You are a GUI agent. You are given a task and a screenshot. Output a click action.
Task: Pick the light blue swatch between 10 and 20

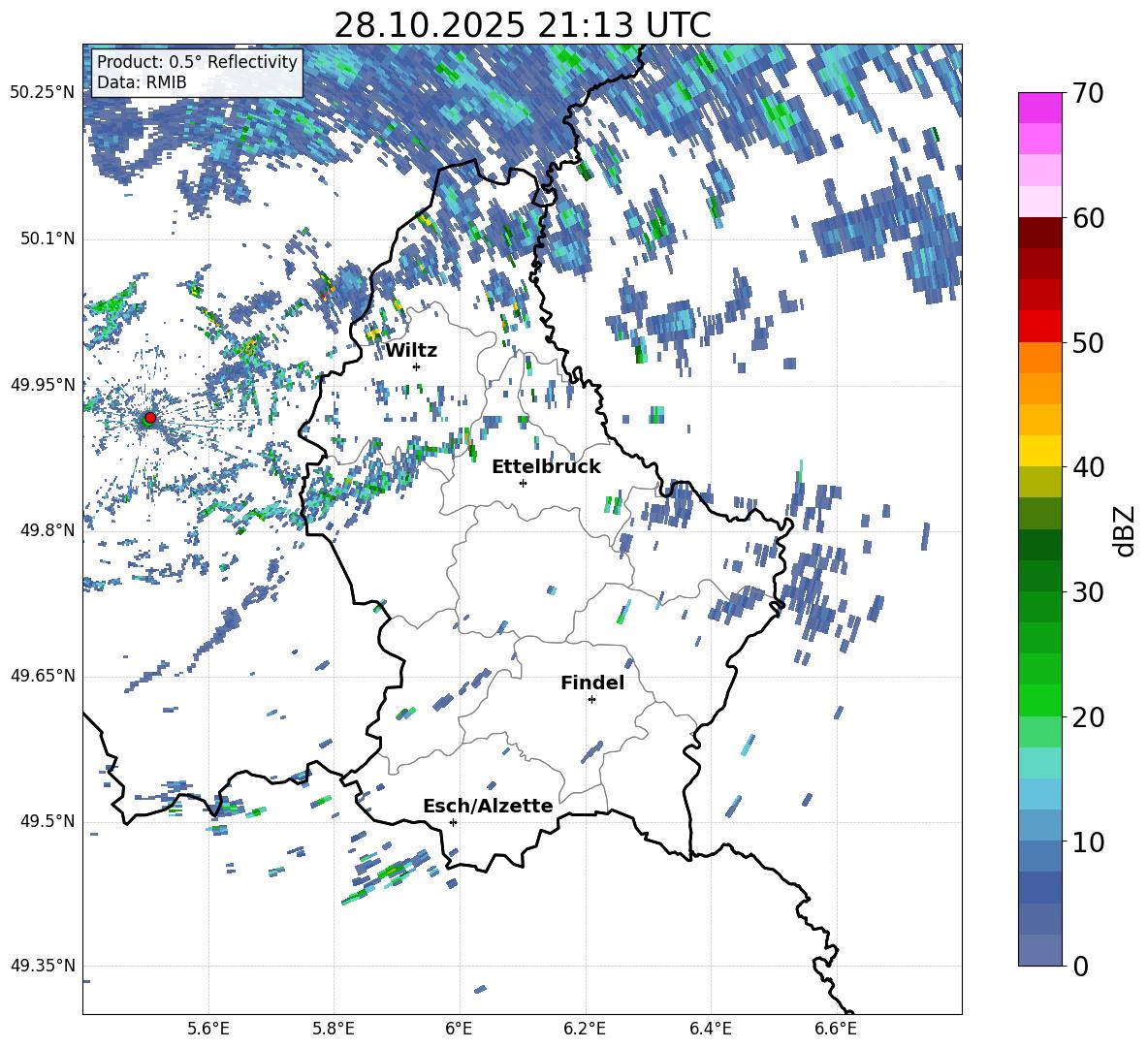pos(1039,794)
